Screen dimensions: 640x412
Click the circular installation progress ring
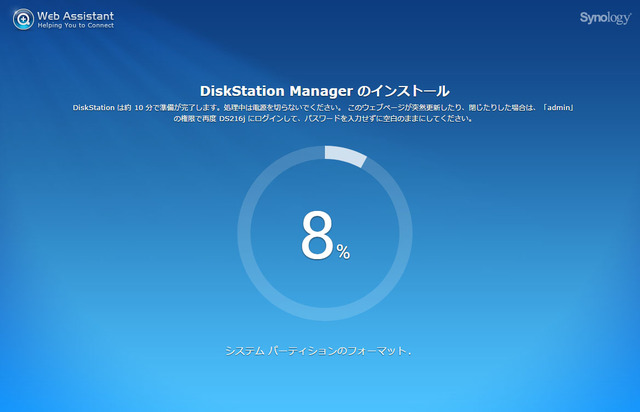325,233
